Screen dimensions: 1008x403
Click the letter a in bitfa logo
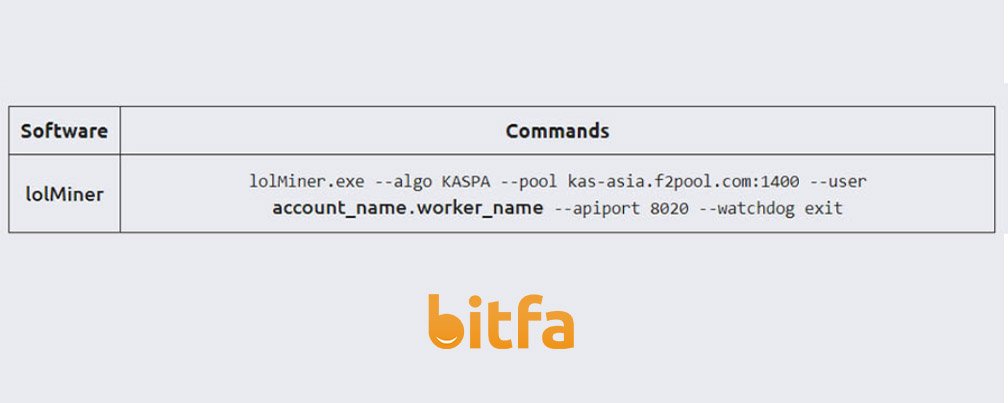click(x=556, y=330)
